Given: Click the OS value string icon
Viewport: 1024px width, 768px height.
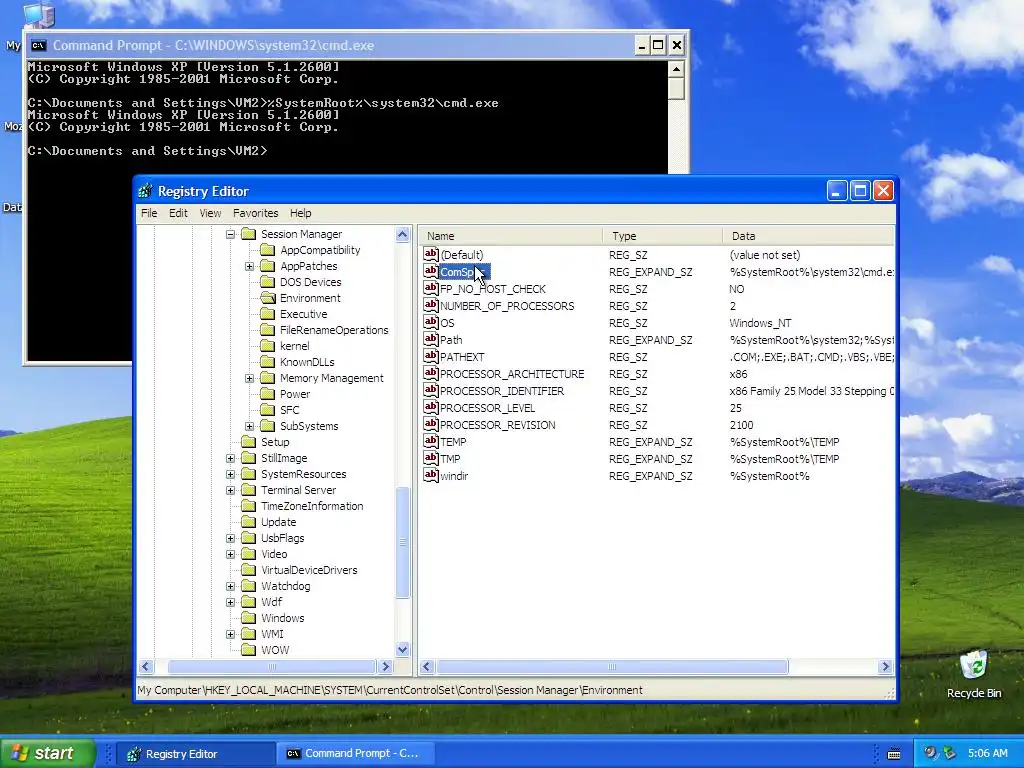Looking at the screenshot, I should pos(430,322).
